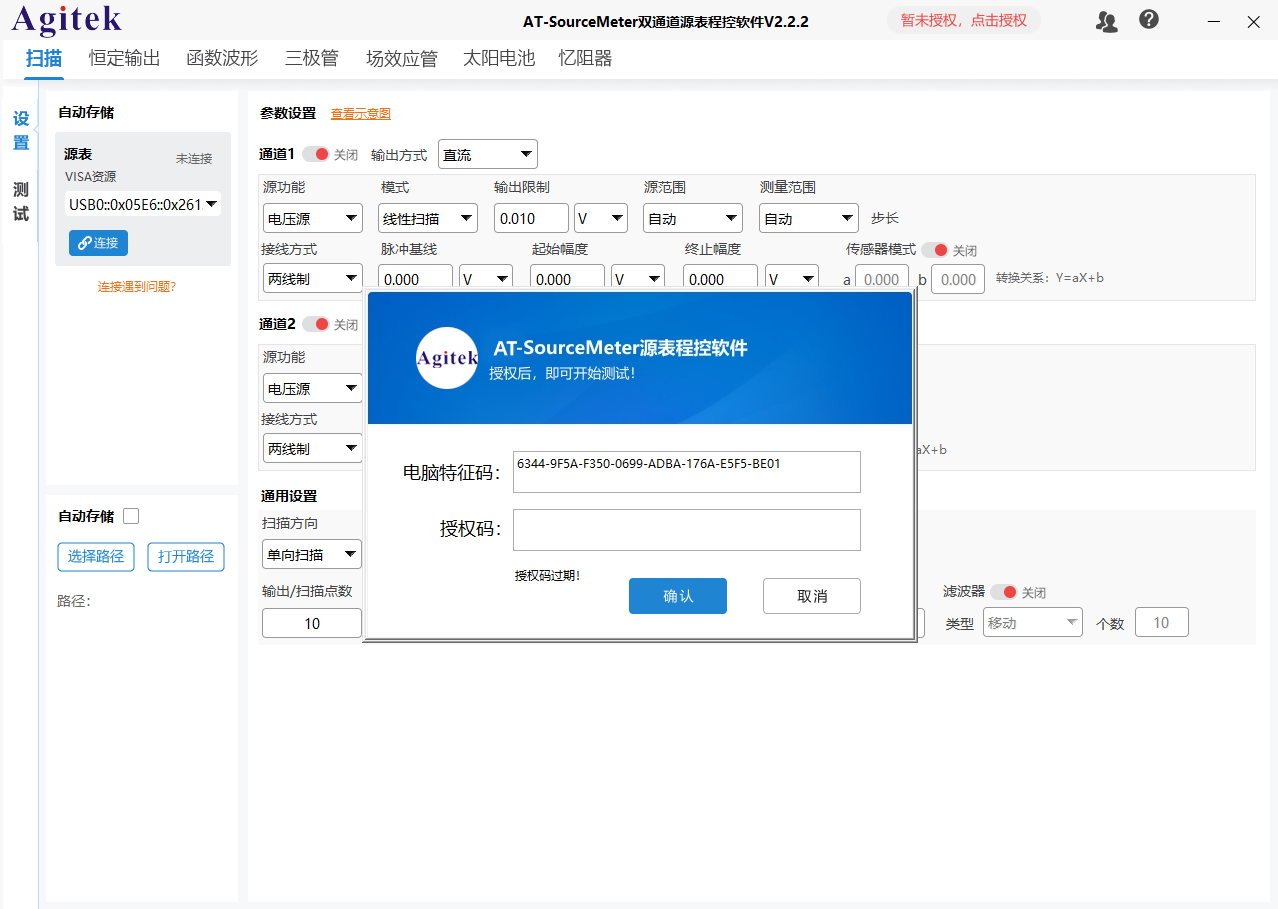Image resolution: width=1278 pixels, height=909 pixels.
Task: Expand the 源功能 电压源 dropdown
Action: click(312, 217)
